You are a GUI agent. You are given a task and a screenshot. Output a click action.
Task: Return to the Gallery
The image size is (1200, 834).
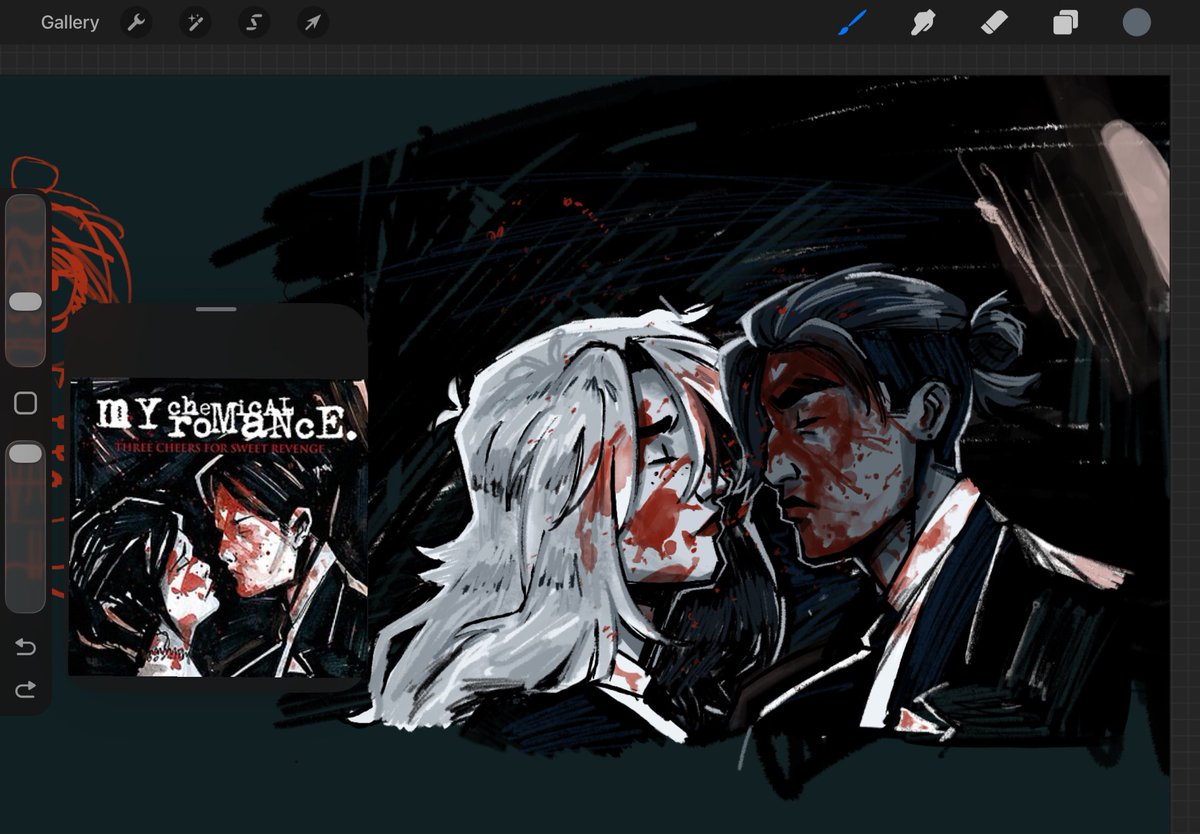point(69,22)
